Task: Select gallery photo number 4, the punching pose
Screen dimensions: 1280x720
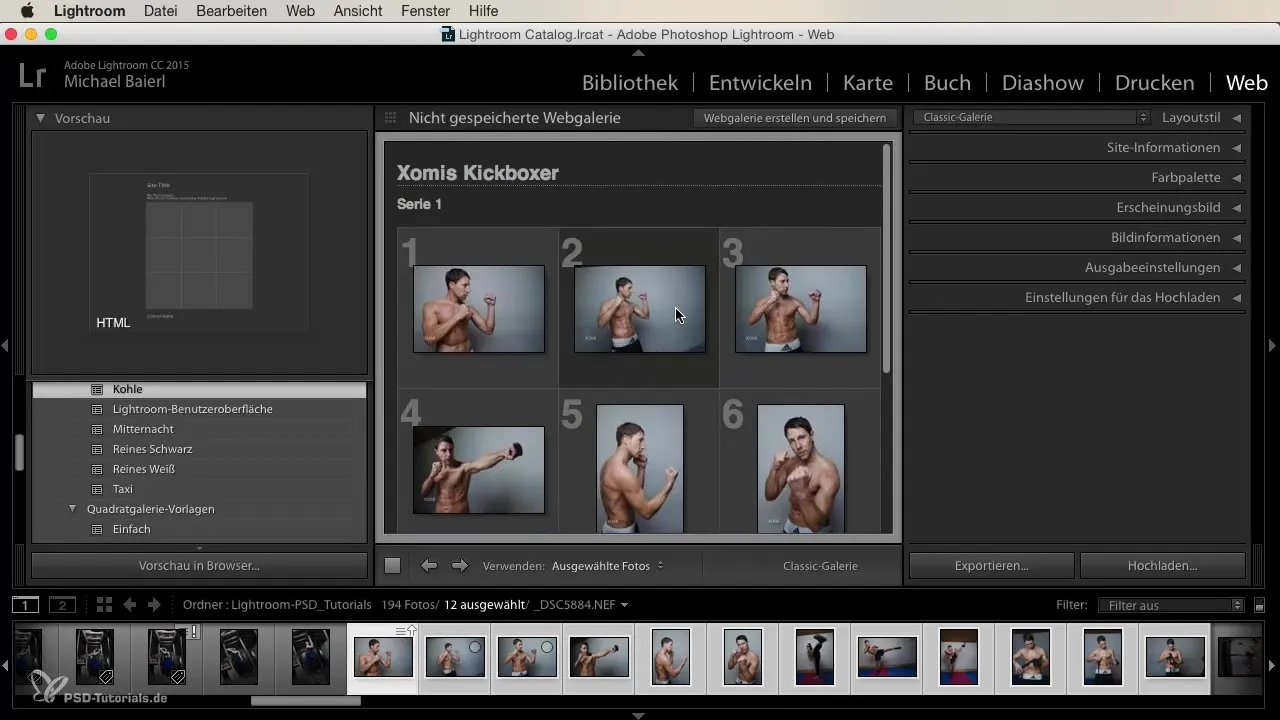Action: (x=478, y=469)
